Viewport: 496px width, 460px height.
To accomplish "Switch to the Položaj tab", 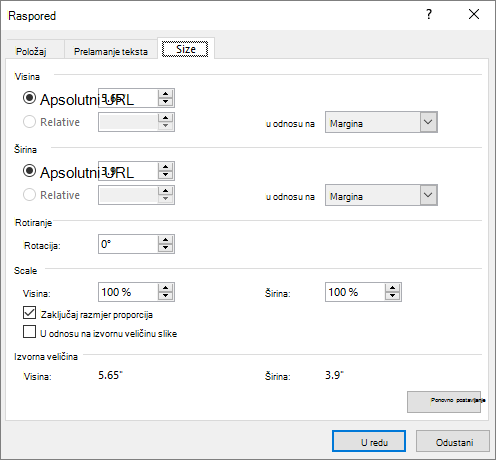I will point(31,52).
